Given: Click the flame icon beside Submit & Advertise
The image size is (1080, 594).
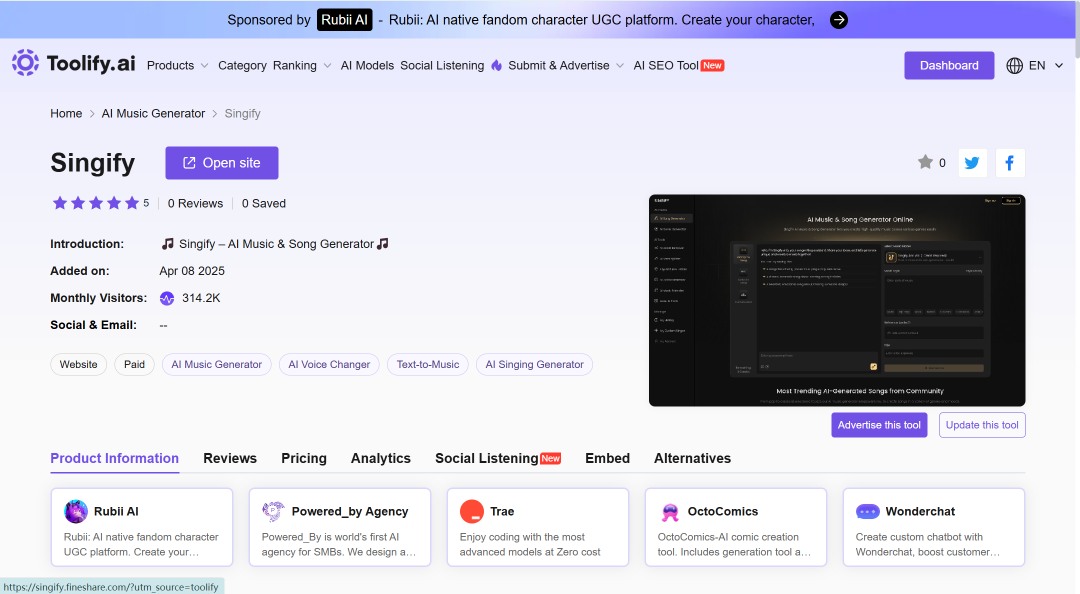Looking at the screenshot, I should pyautogui.click(x=497, y=65).
